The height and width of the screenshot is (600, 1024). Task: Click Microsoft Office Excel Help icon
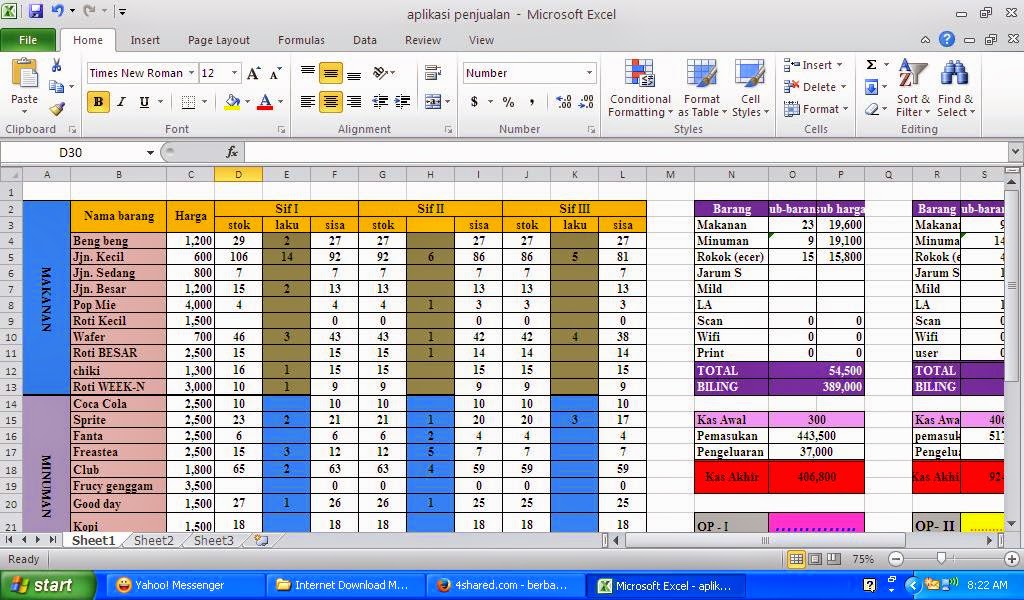tap(946, 39)
